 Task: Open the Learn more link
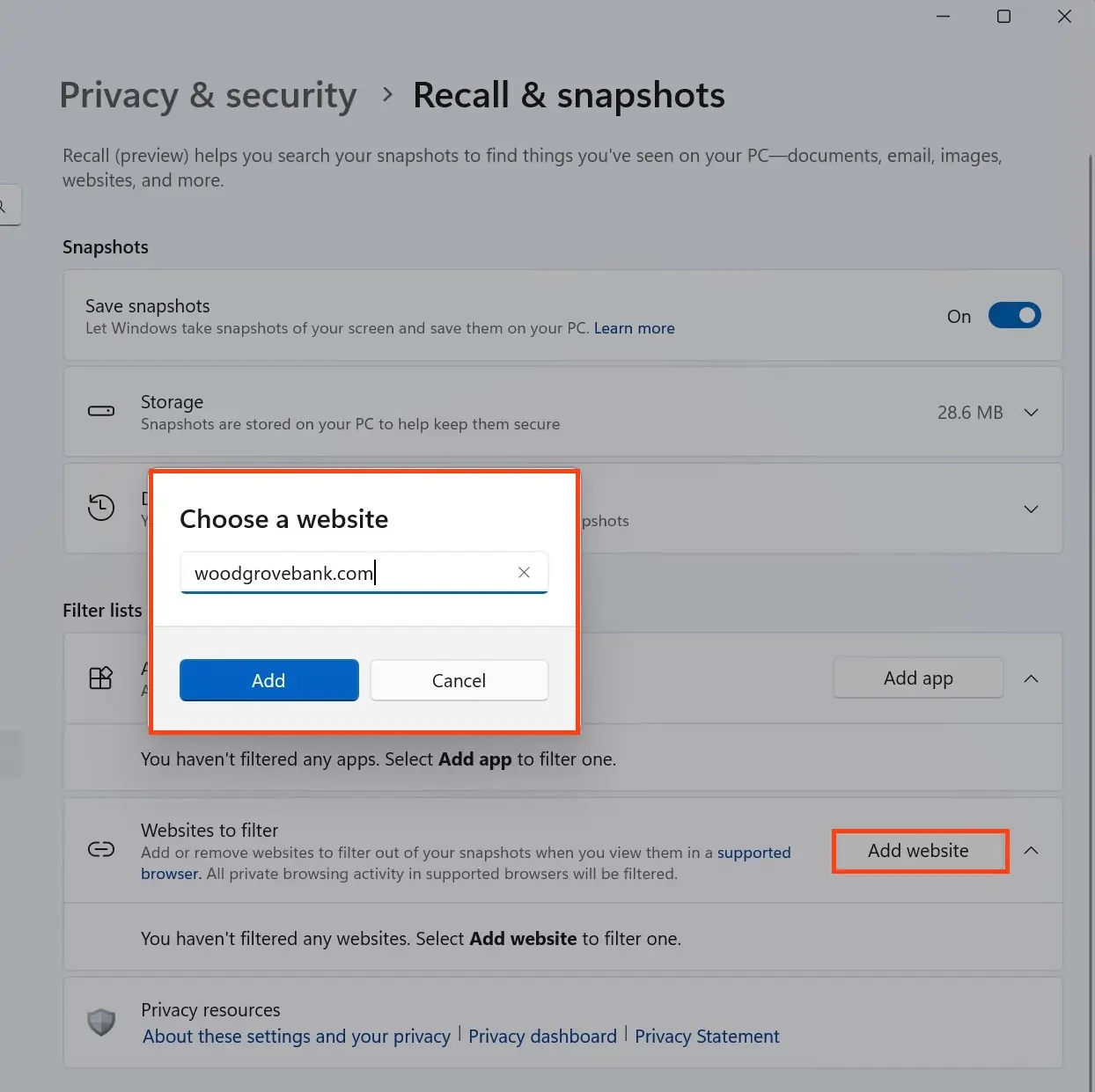[x=634, y=328]
